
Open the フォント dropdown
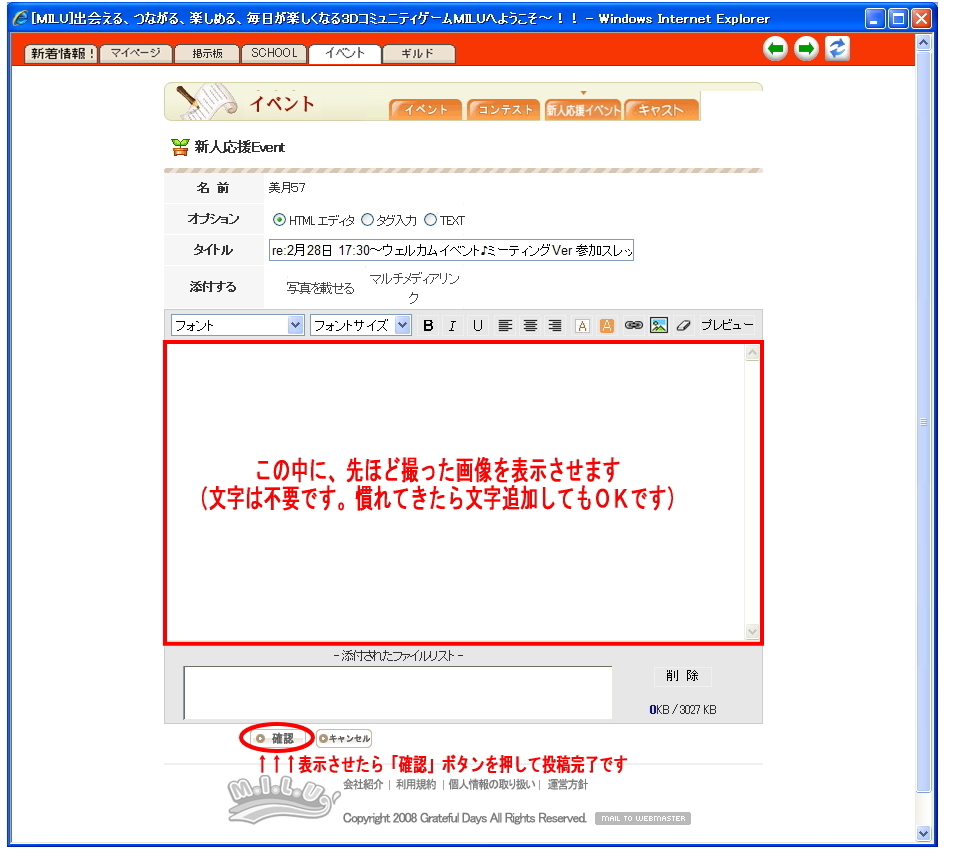click(x=237, y=325)
